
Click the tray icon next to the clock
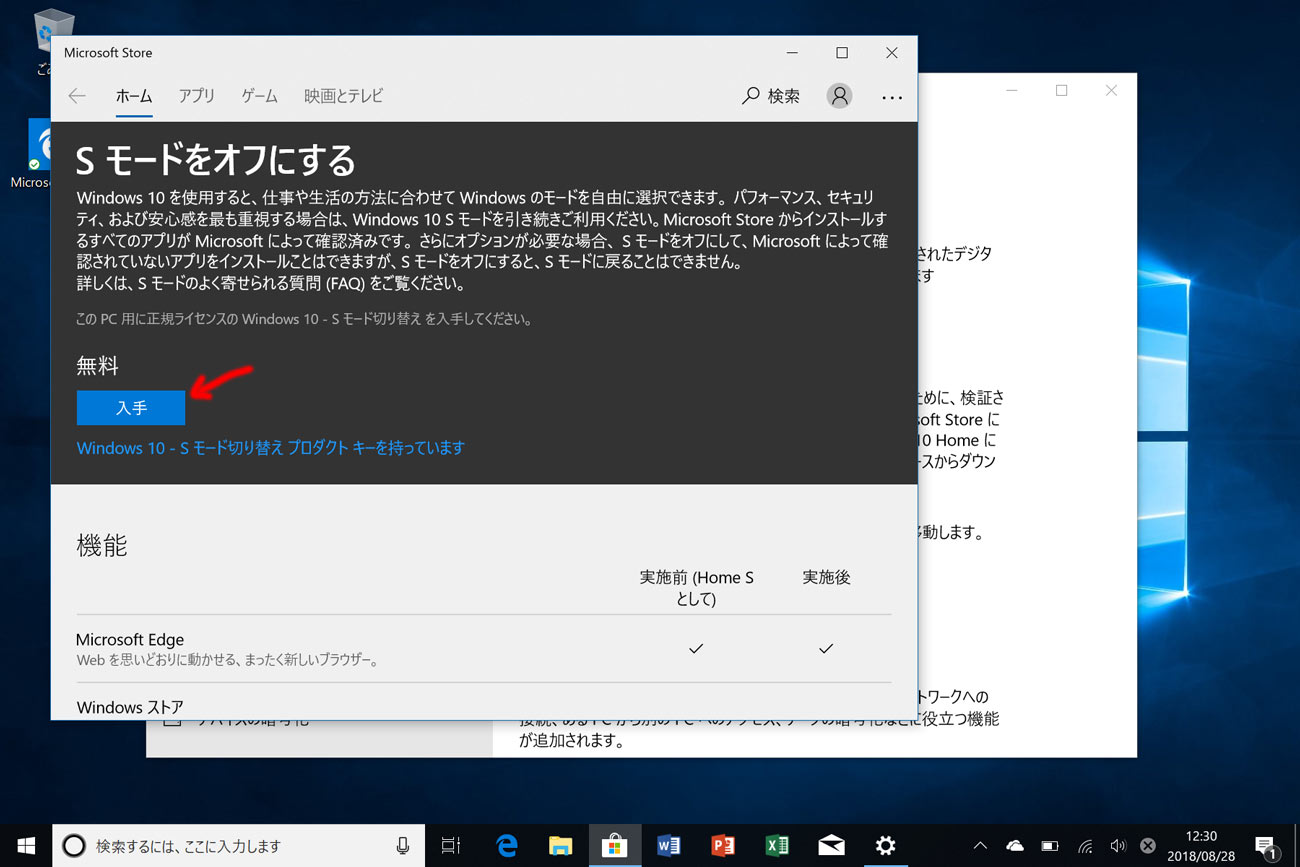[x=1149, y=846]
